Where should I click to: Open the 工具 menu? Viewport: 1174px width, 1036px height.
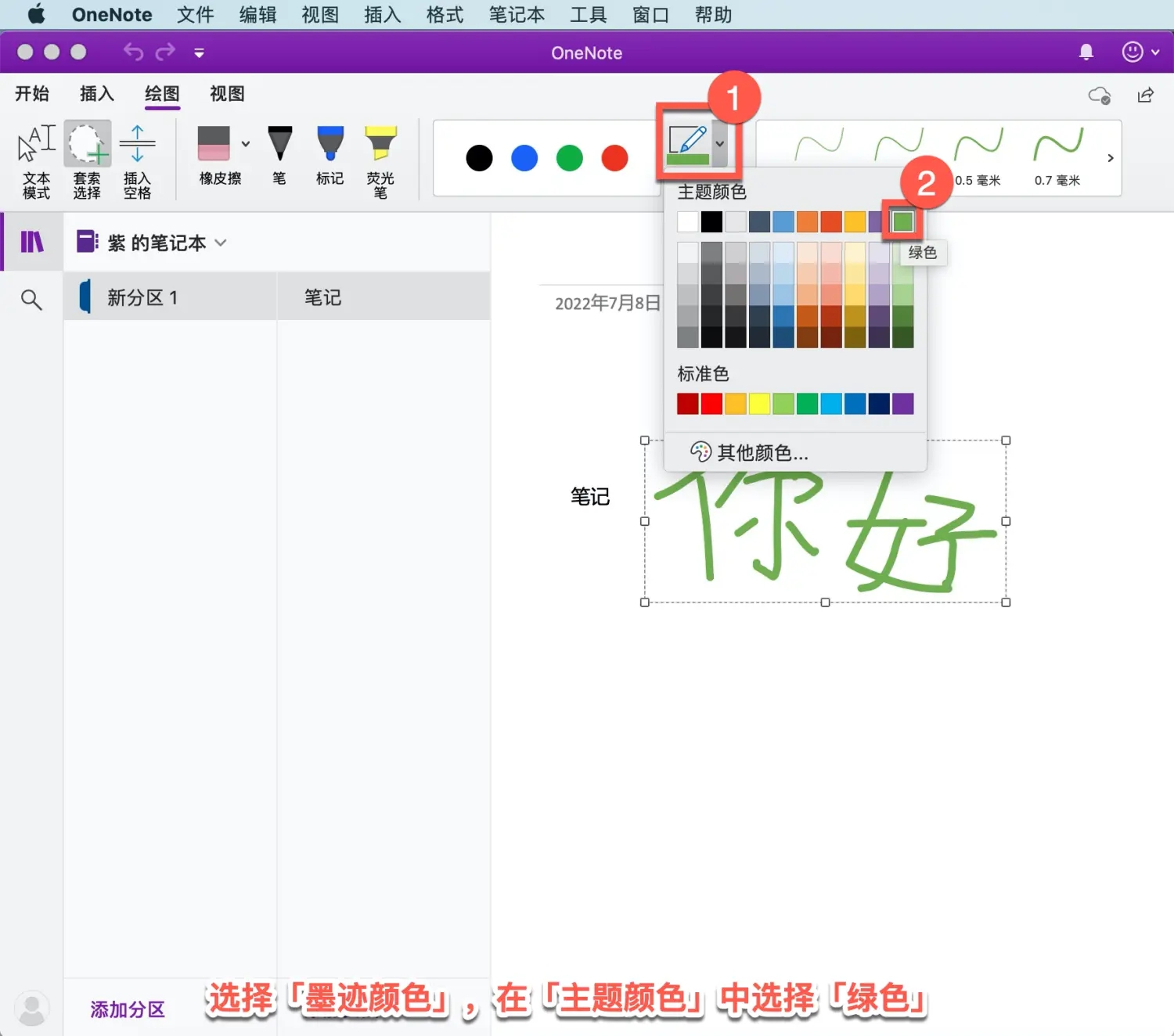[589, 14]
